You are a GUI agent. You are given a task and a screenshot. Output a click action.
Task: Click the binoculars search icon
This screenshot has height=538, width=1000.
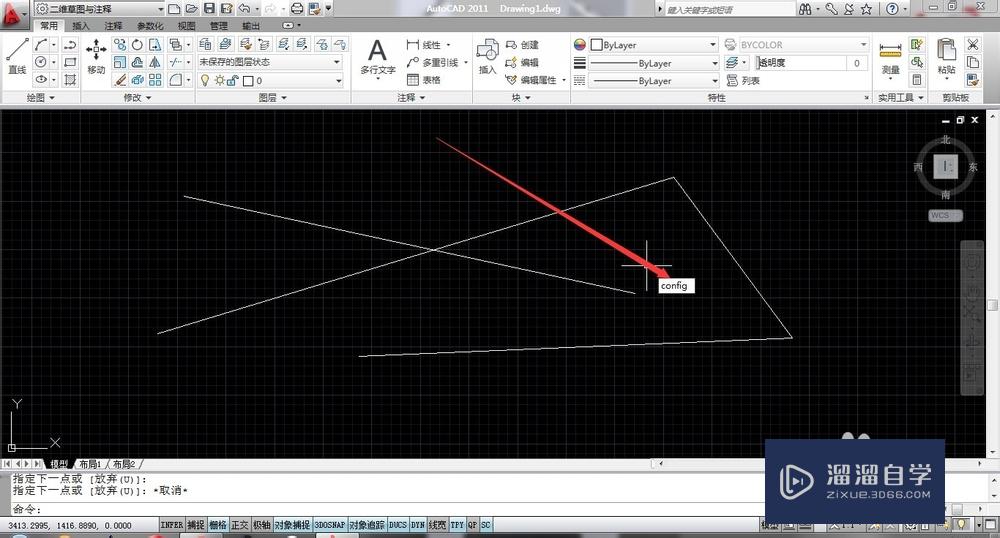(x=805, y=9)
